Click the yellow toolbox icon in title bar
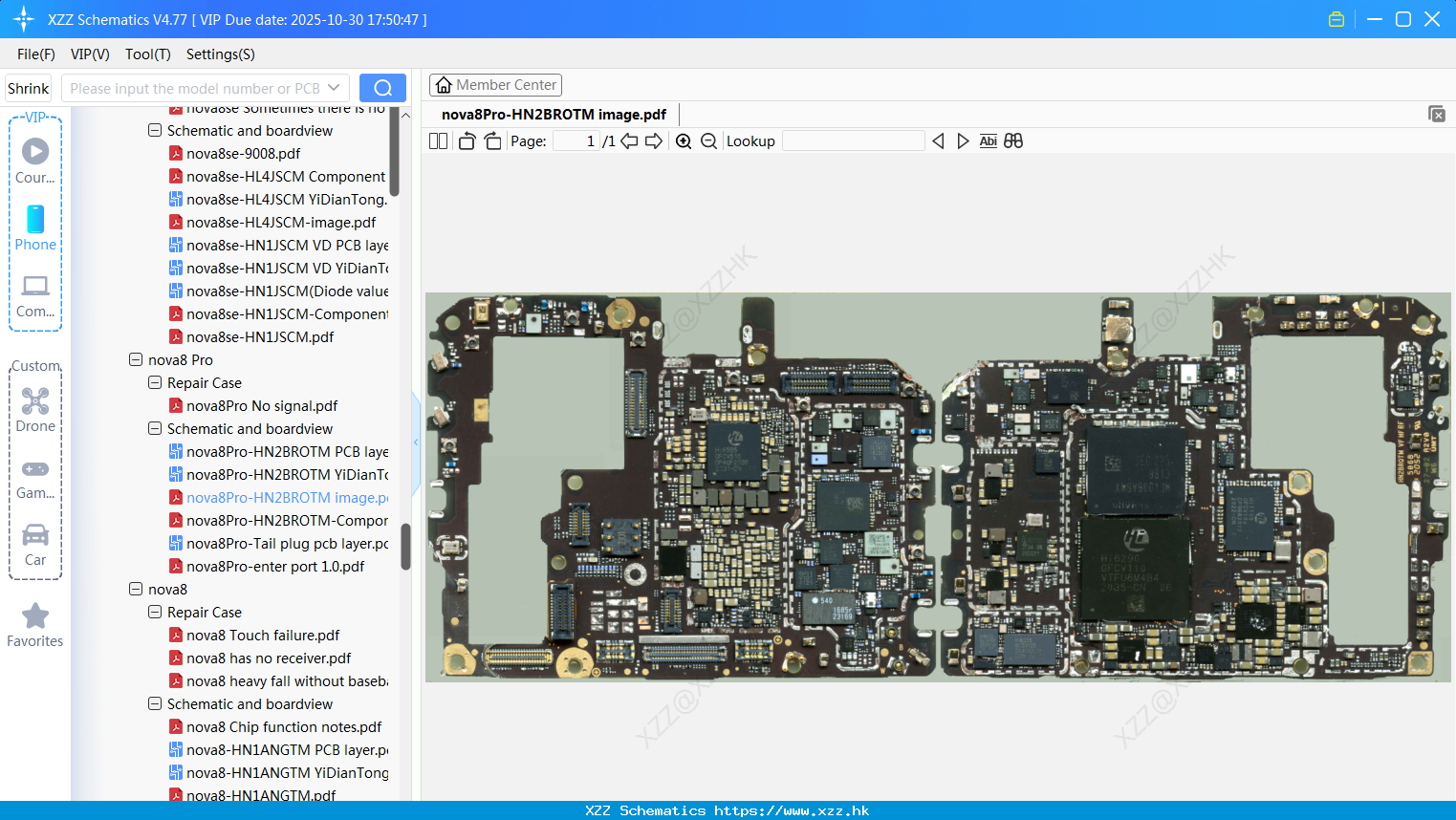 (1336, 19)
